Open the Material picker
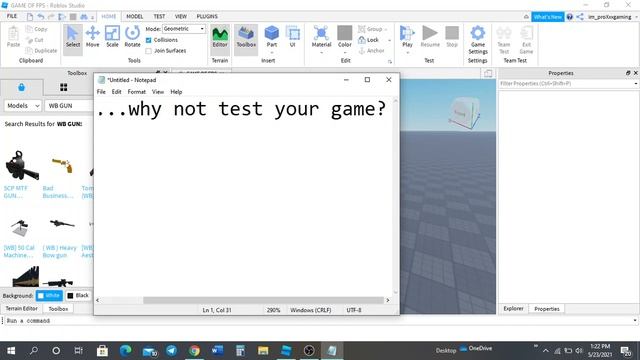Image resolution: width=640 pixels, height=360 pixels. click(321, 37)
